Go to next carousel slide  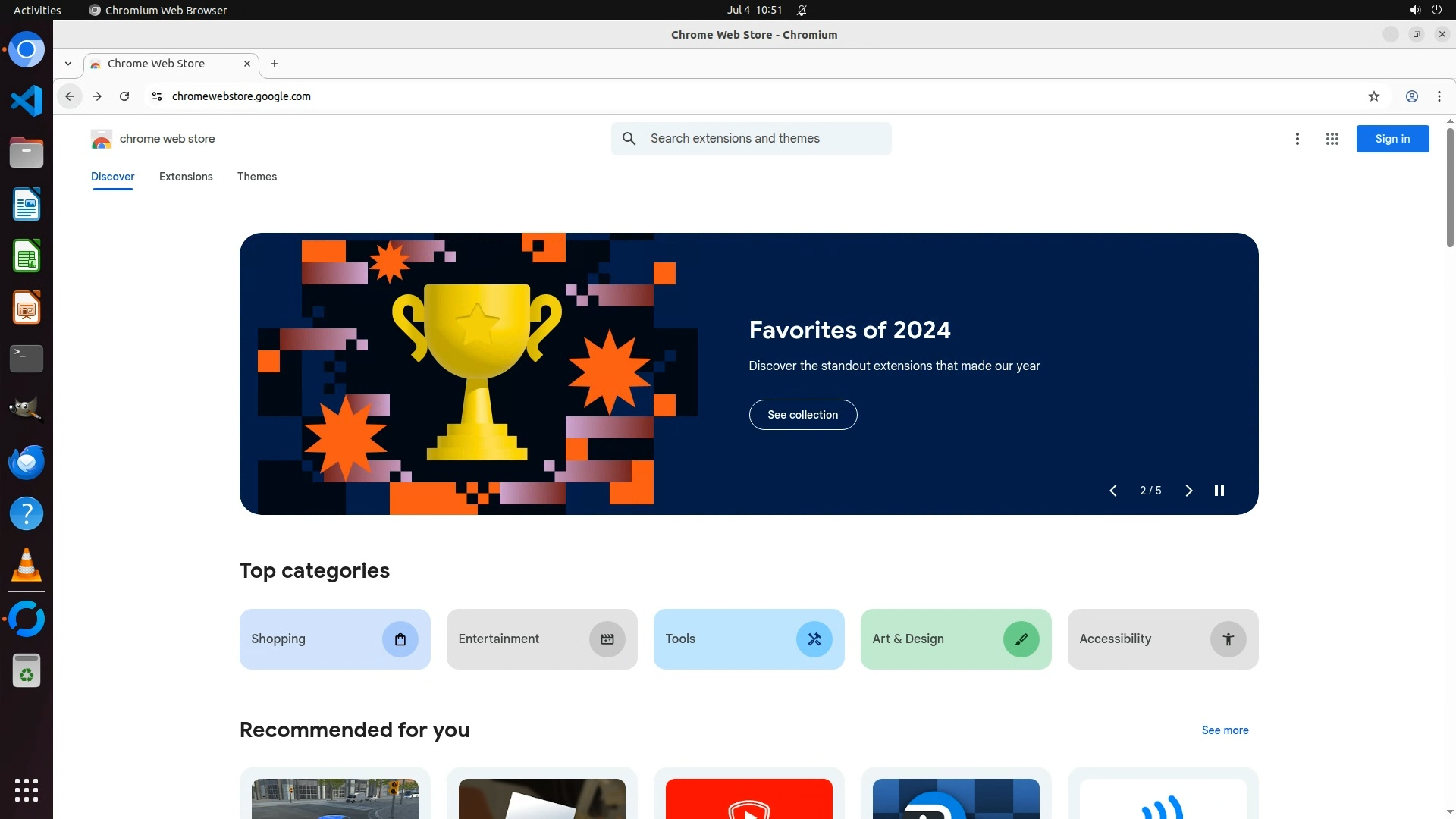1188,491
